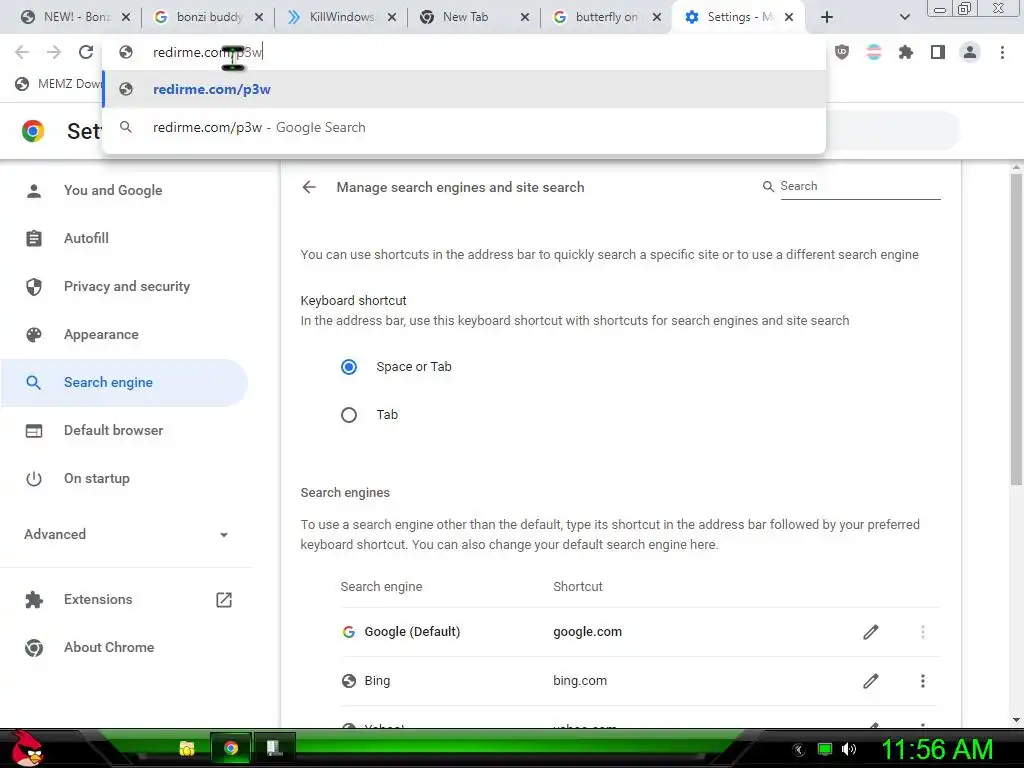Open Default browser settings
The height and width of the screenshot is (768, 1024).
tap(124, 430)
